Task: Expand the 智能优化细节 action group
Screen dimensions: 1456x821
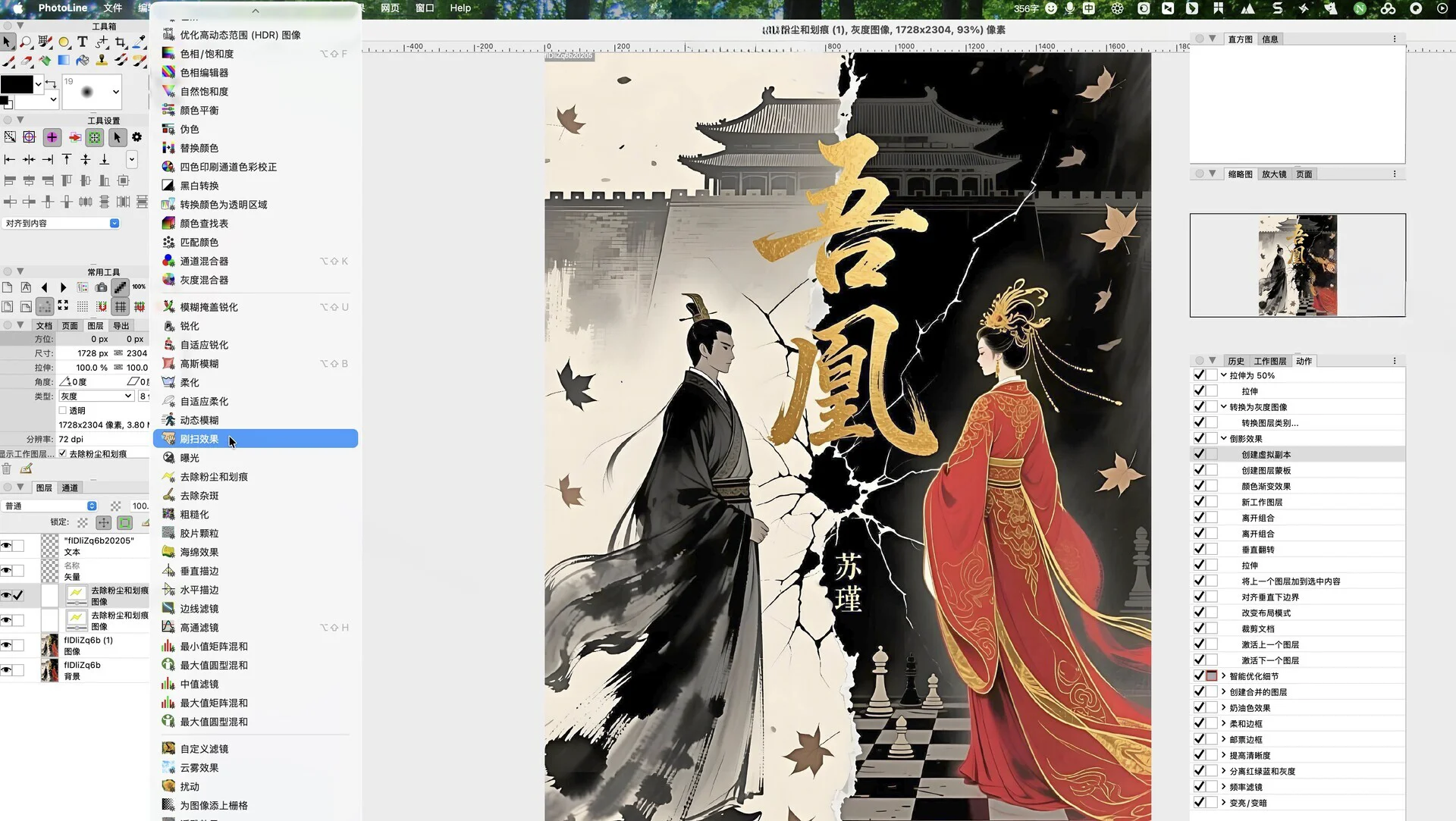Action: [x=1223, y=676]
